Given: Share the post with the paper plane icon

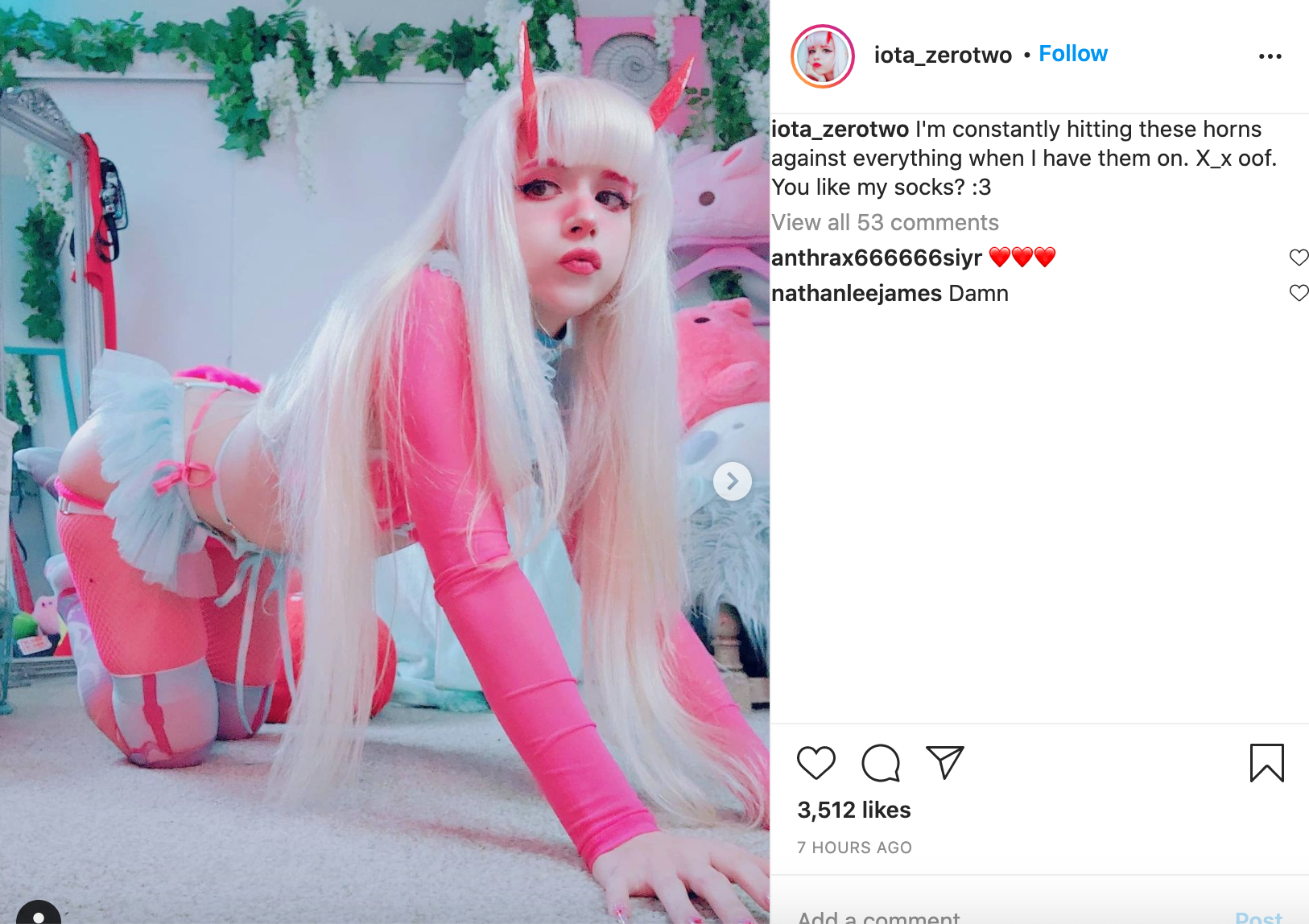Looking at the screenshot, I should 945,762.
